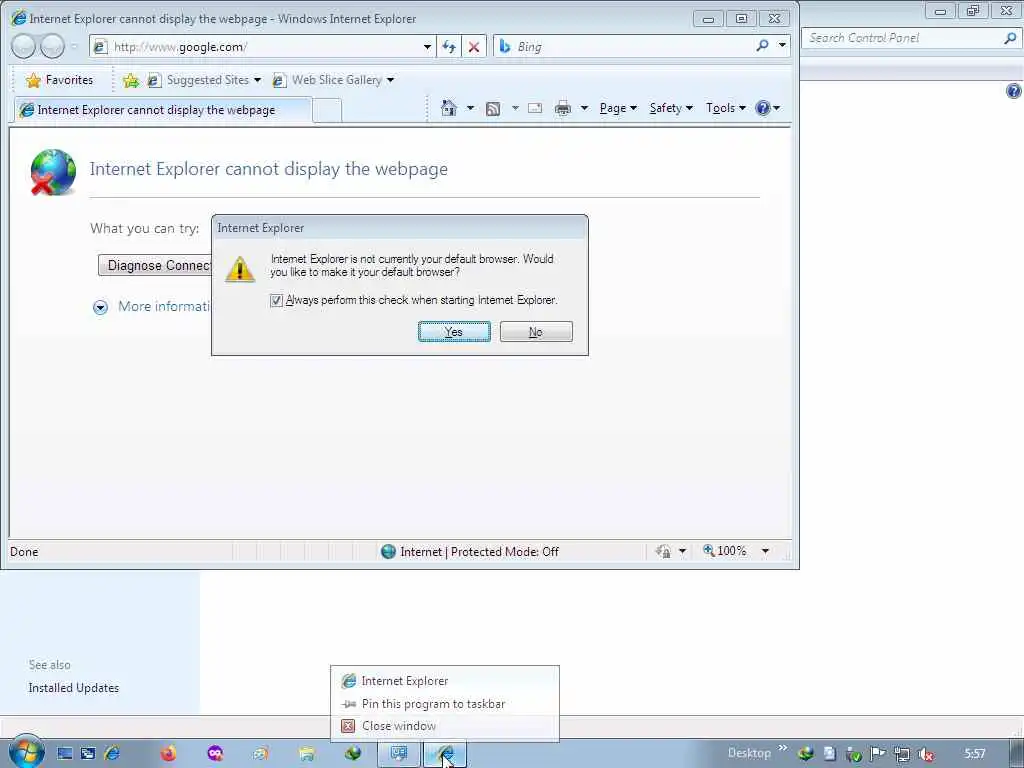Click No in the default browser dialog
Viewport: 1024px width, 768px height.
click(x=536, y=332)
